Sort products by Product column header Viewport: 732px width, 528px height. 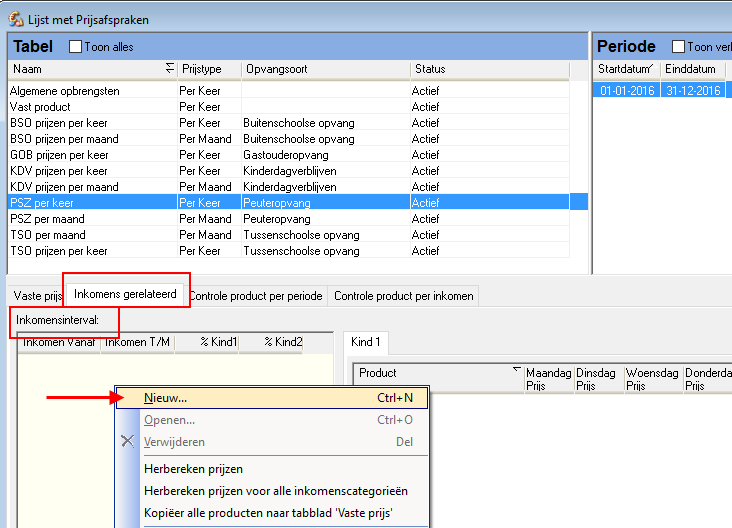point(438,373)
